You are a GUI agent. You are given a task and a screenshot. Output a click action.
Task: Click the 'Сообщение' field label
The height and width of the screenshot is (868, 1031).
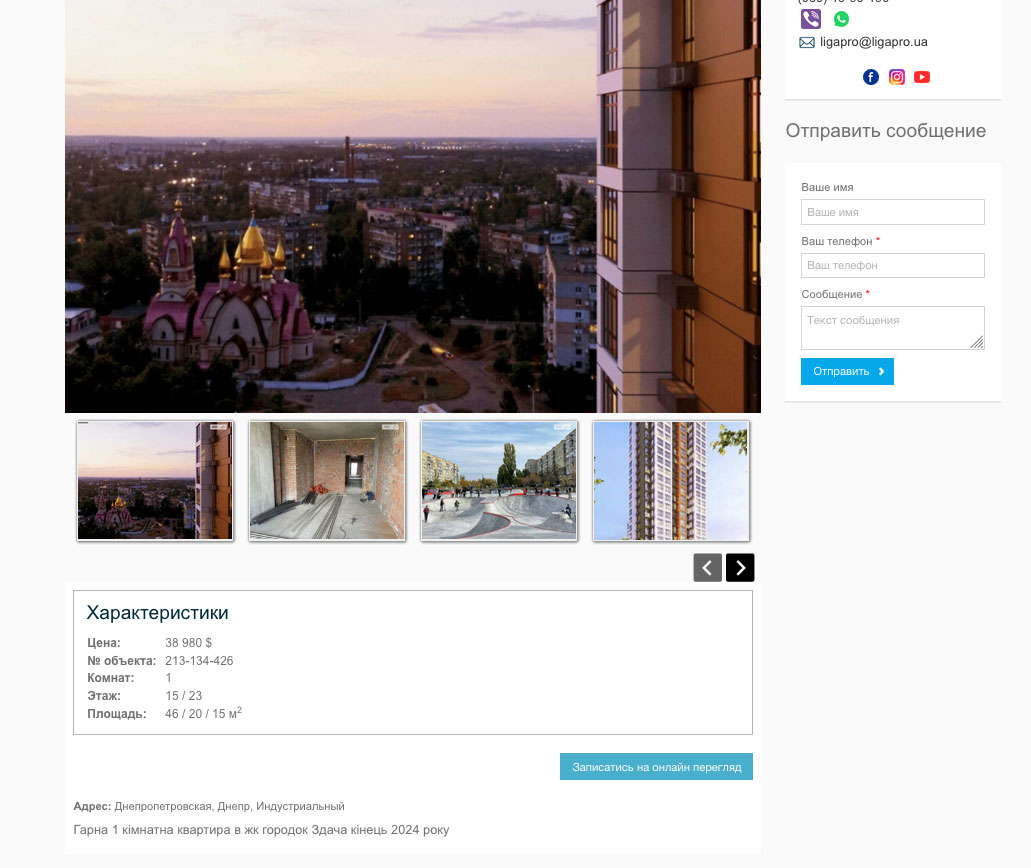coord(832,295)
